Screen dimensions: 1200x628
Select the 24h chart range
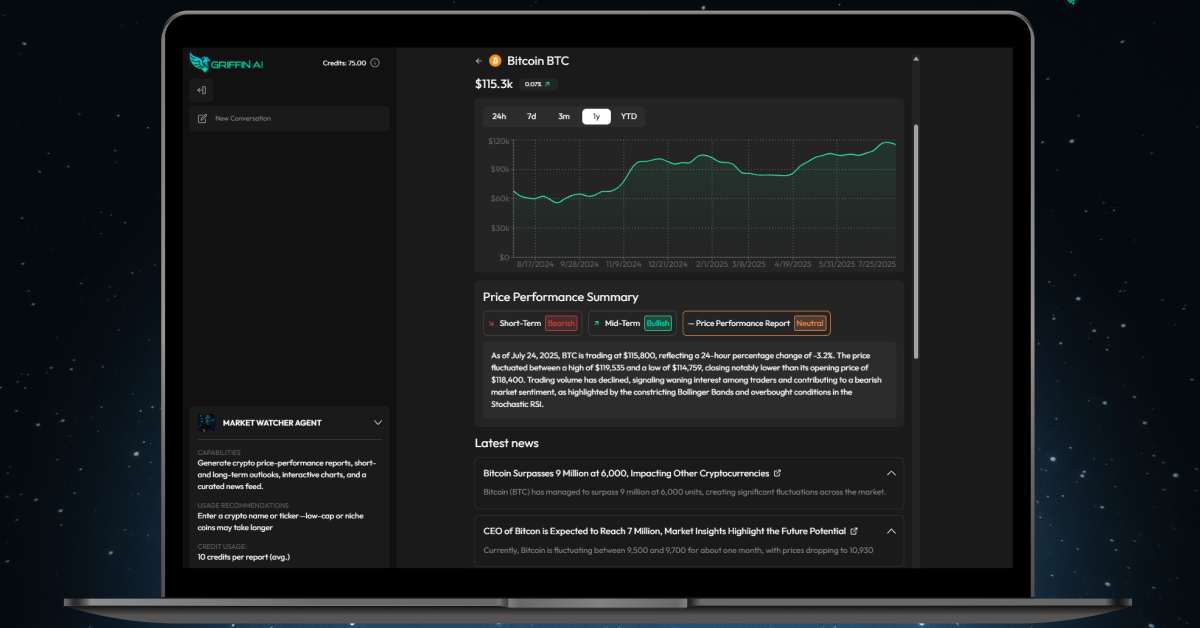[x=499, y=116]
